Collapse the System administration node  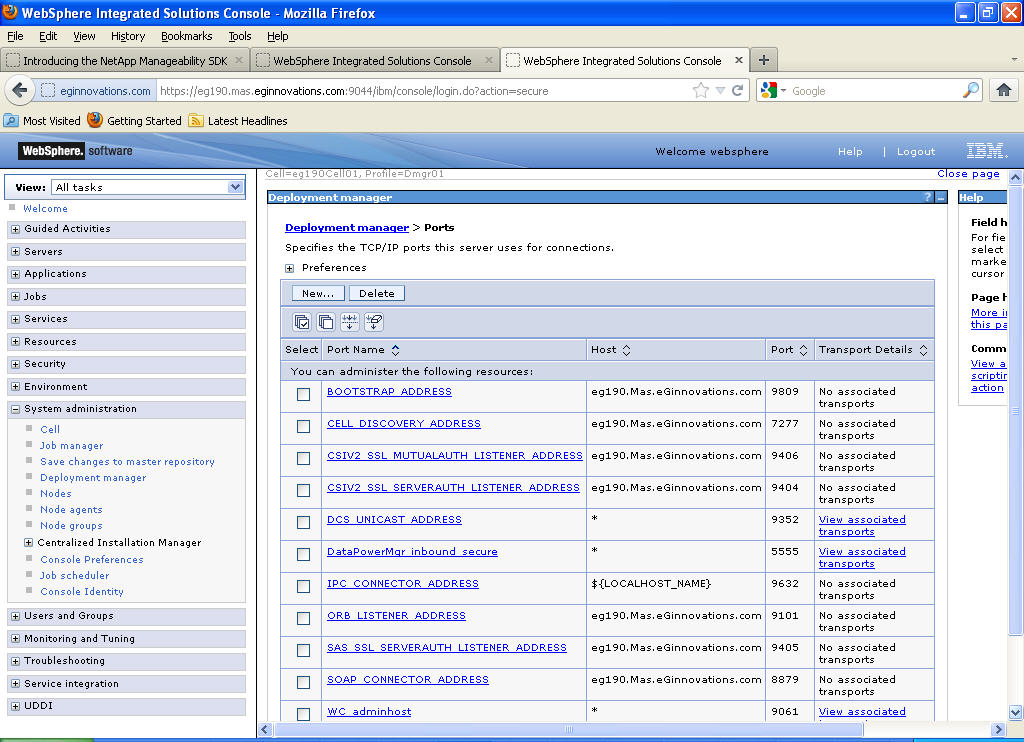point(16,410)
